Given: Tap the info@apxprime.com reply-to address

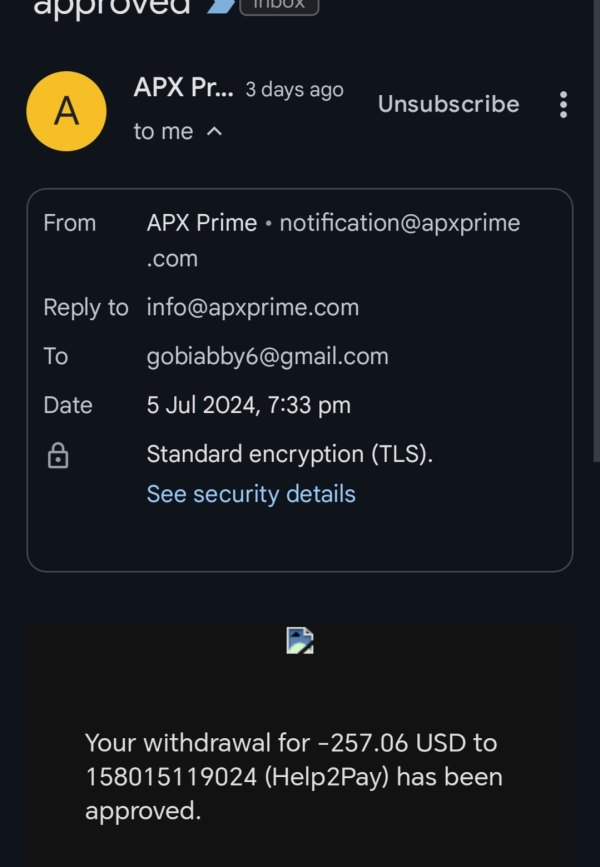Looking at the screenshot, I should point(252,307).
